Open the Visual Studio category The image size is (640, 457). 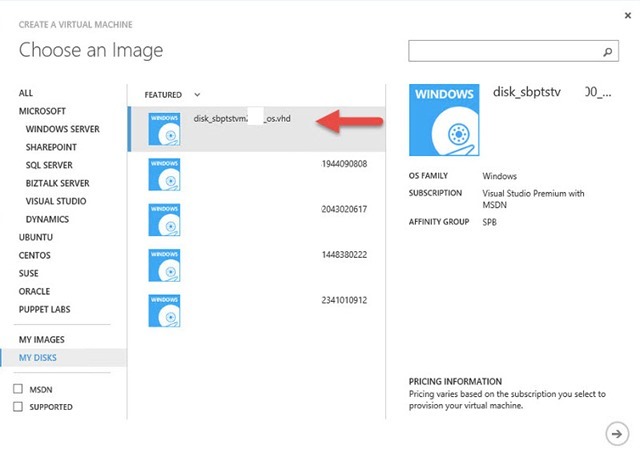(x=56, y=201)
